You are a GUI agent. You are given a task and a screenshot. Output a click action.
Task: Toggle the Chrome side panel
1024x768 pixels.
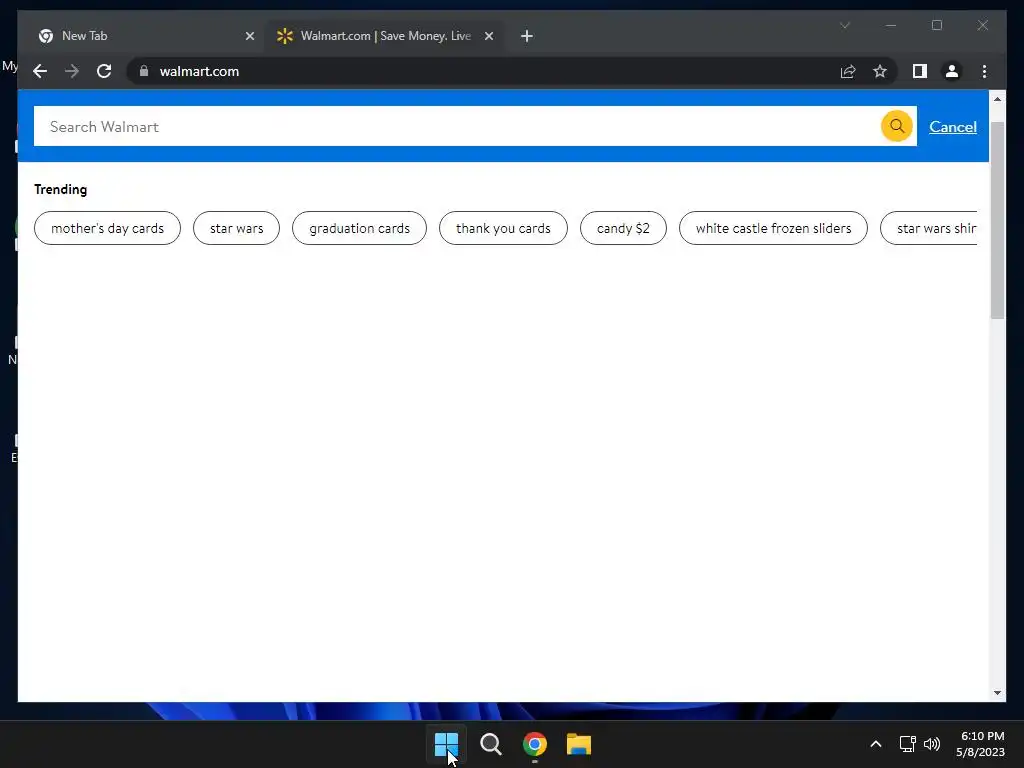(920, 71)
